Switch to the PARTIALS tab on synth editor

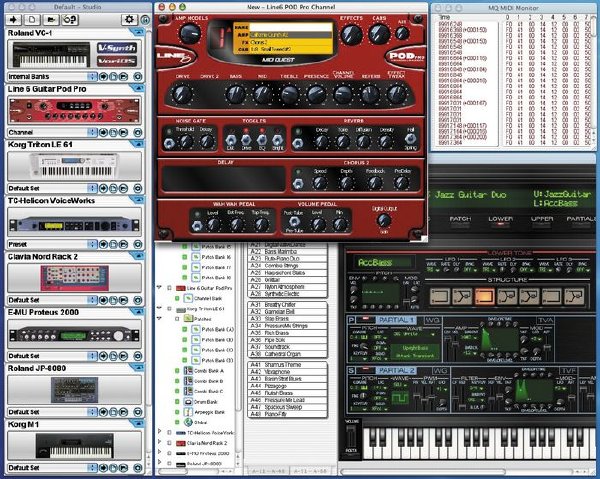click(x=582, y=220)
